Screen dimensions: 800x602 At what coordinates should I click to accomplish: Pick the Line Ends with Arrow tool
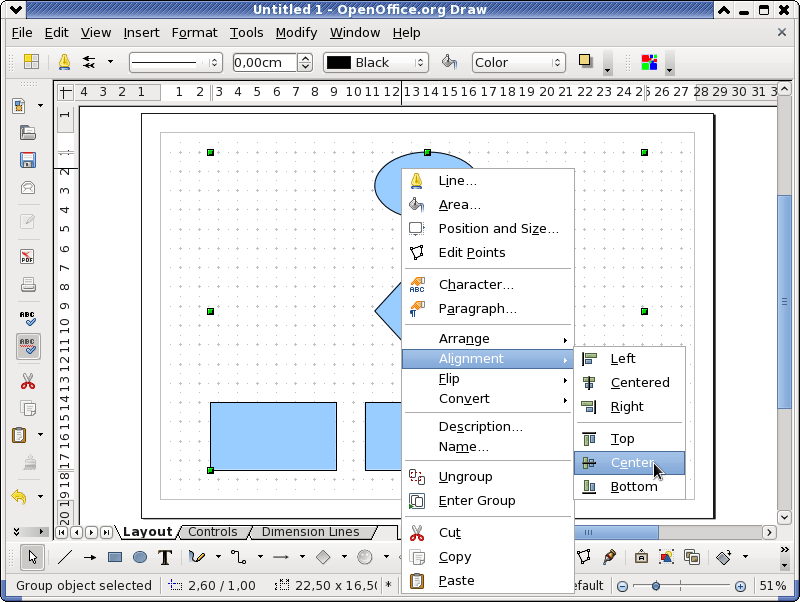(x=90, y=557)
